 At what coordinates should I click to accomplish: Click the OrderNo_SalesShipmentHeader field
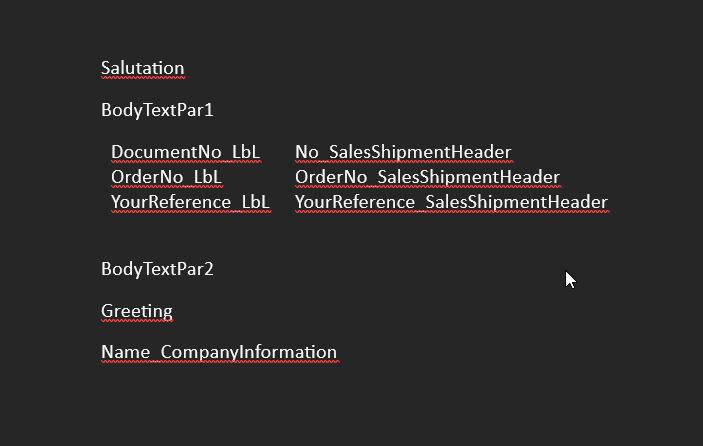coord(427,178)
